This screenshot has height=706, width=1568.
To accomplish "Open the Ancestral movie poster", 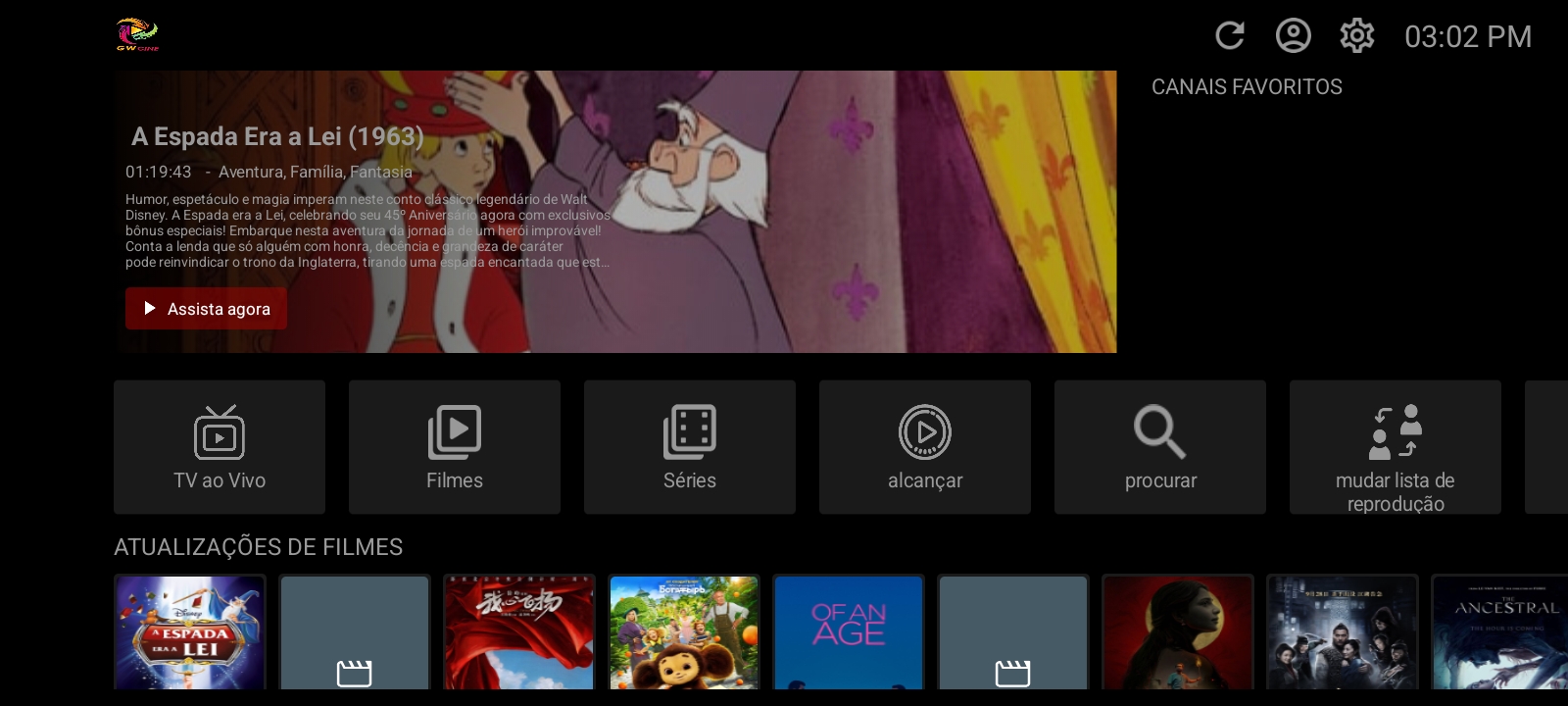I will (1499, 632).
